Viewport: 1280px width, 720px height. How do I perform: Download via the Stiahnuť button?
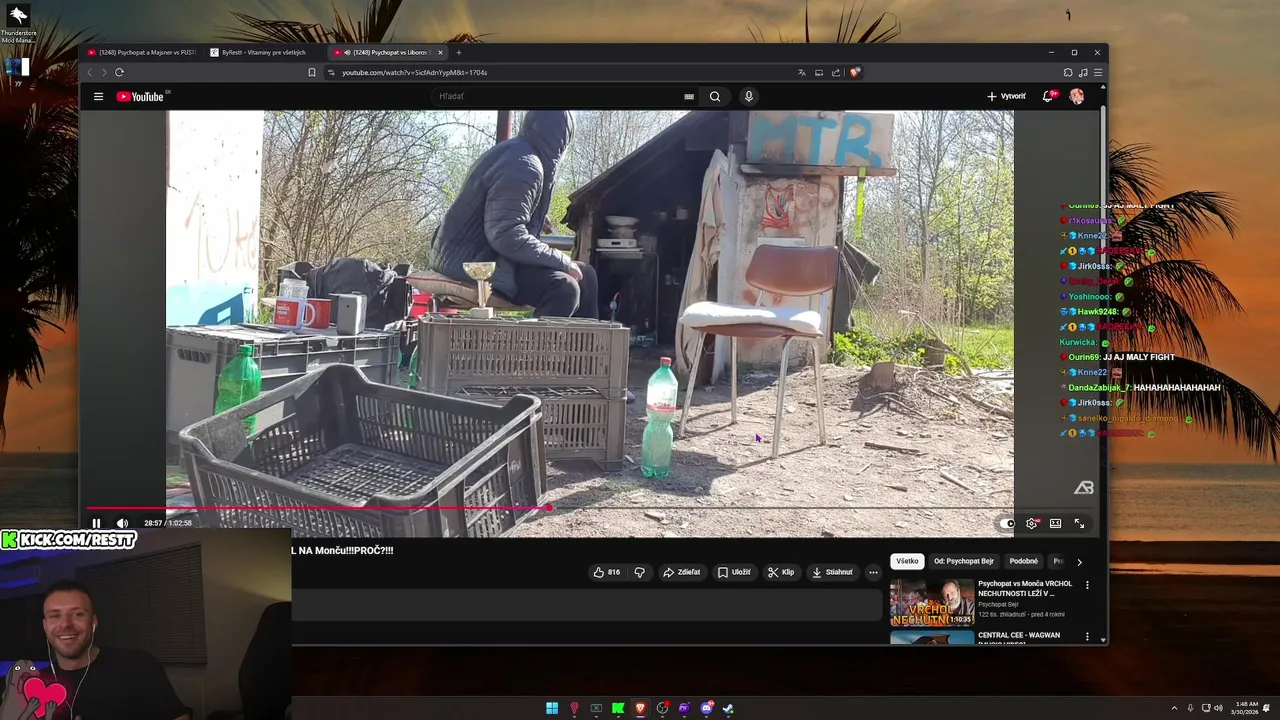[x=832, y=572]
